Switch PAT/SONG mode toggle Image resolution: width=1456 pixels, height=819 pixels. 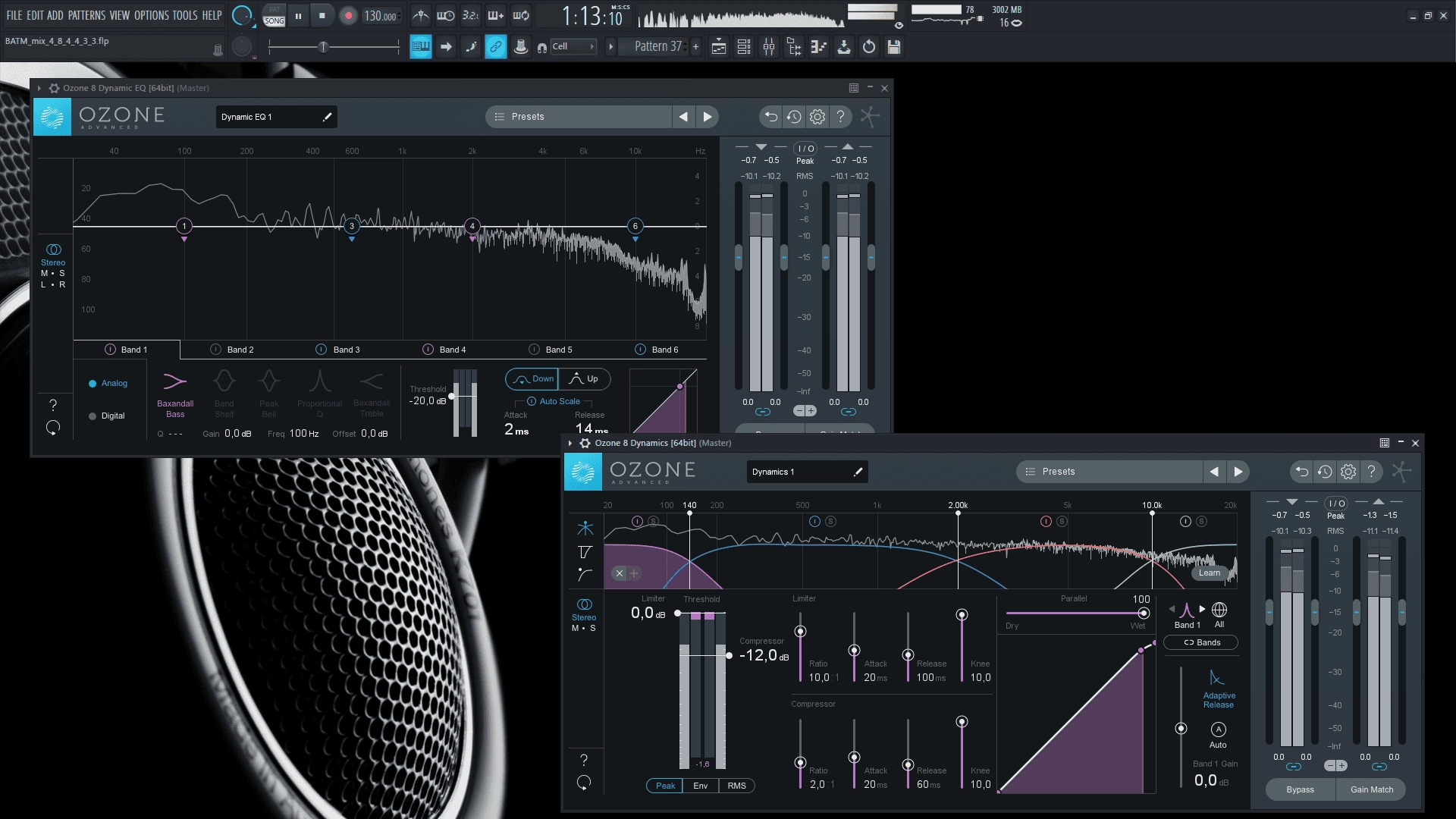pos(274,15)
